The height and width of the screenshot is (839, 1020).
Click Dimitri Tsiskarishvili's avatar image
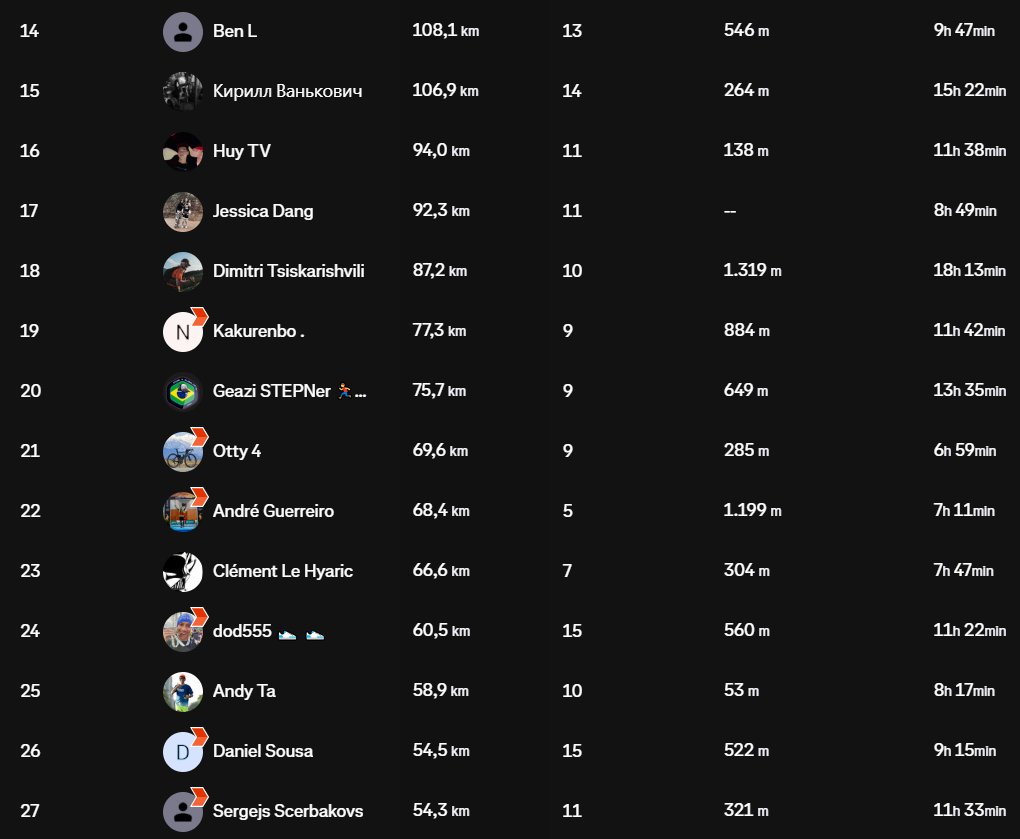(x=183, y=271)
